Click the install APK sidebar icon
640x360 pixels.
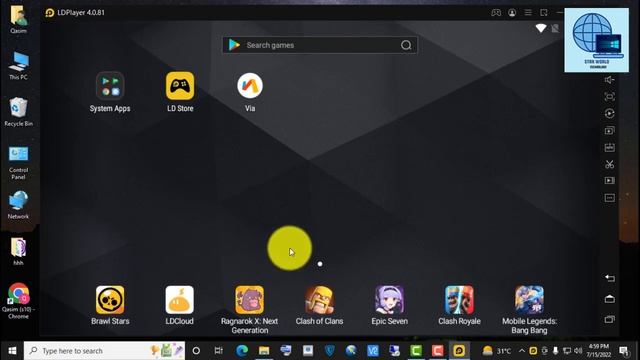pos(609,147)
